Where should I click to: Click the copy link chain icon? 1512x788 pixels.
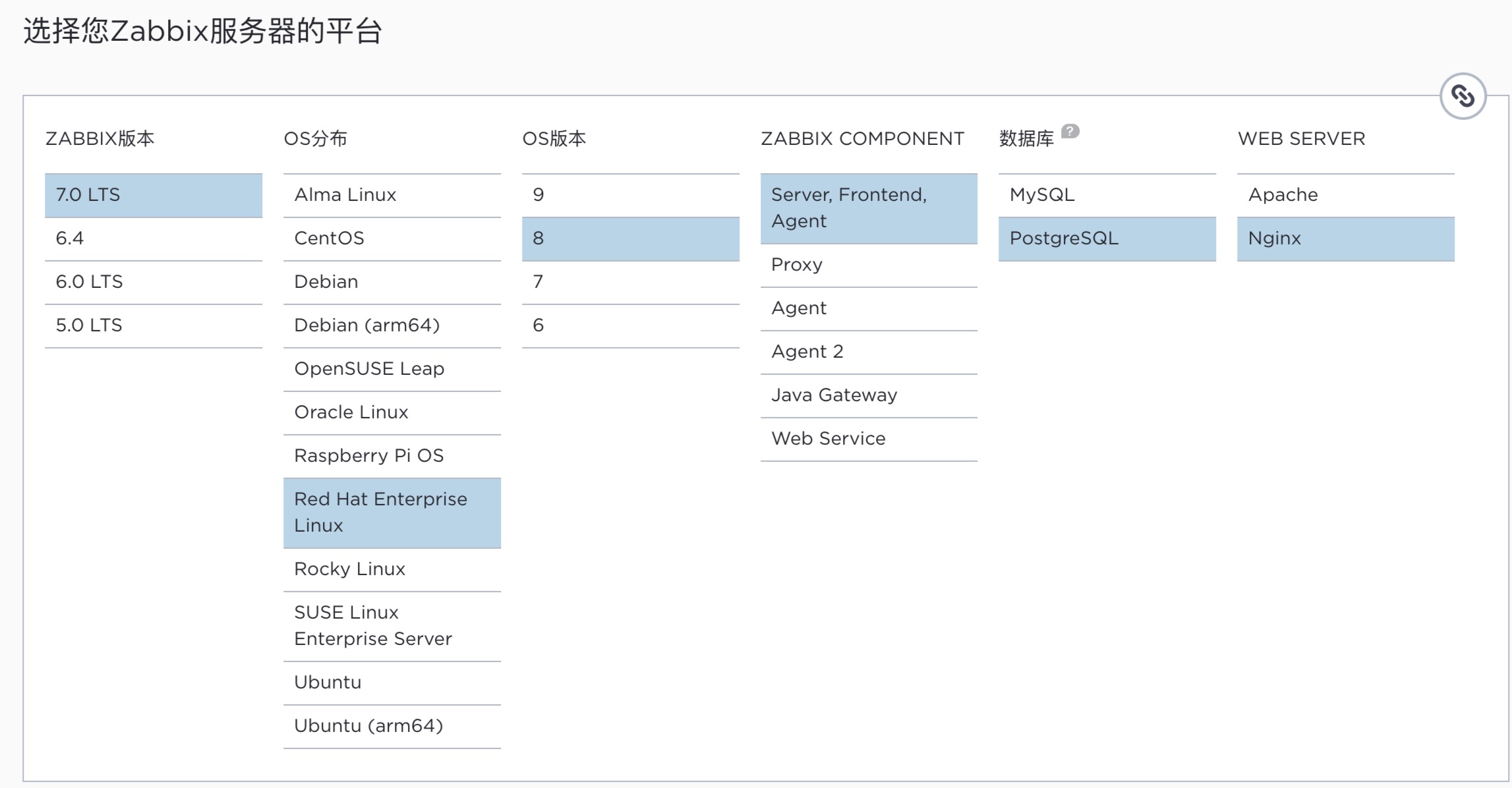[x=1463, y=96]
